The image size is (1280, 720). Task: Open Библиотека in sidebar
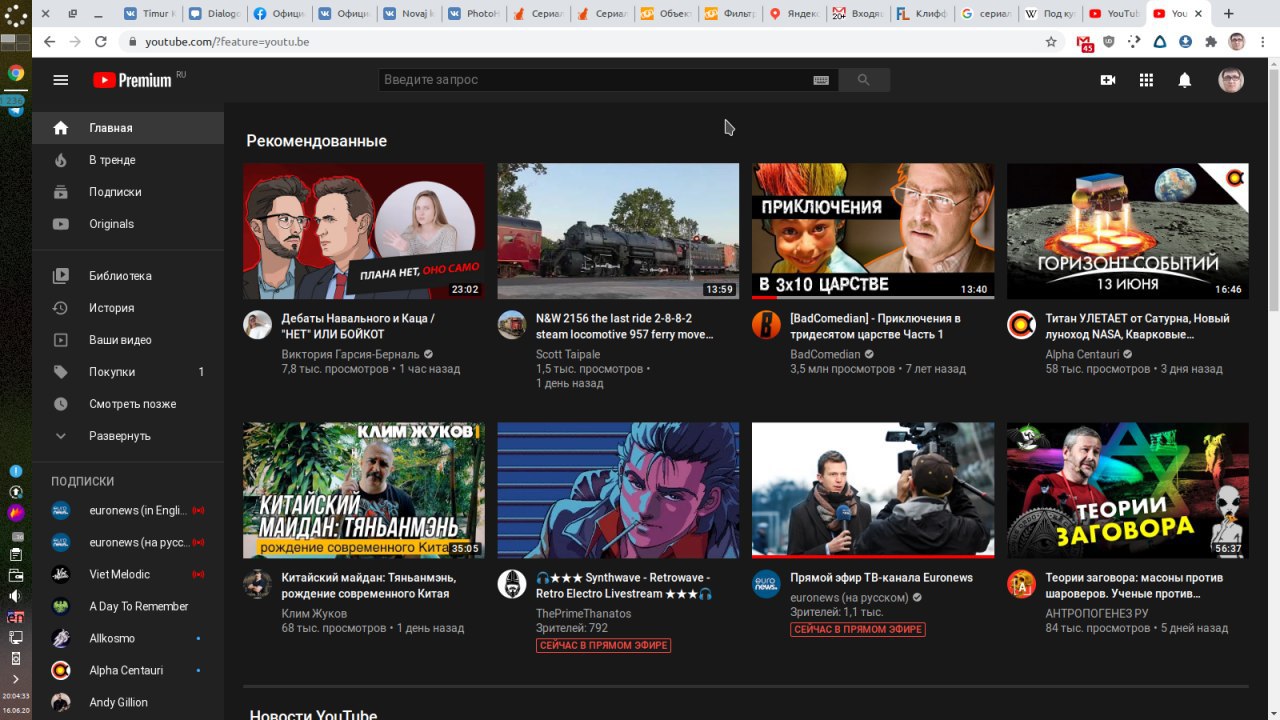click(x=128, y=276)
